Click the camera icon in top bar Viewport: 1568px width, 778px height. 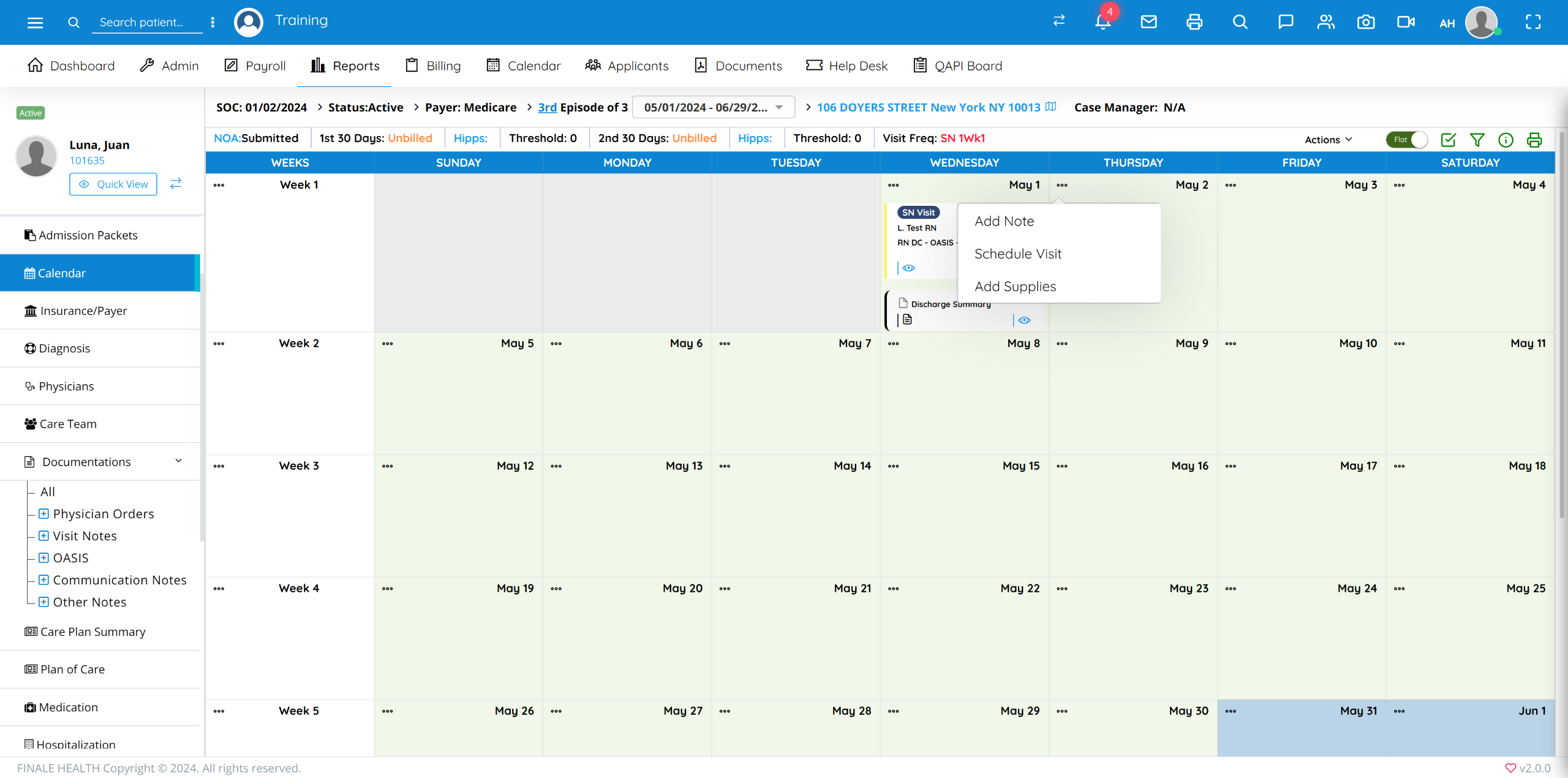(1365, 22)
